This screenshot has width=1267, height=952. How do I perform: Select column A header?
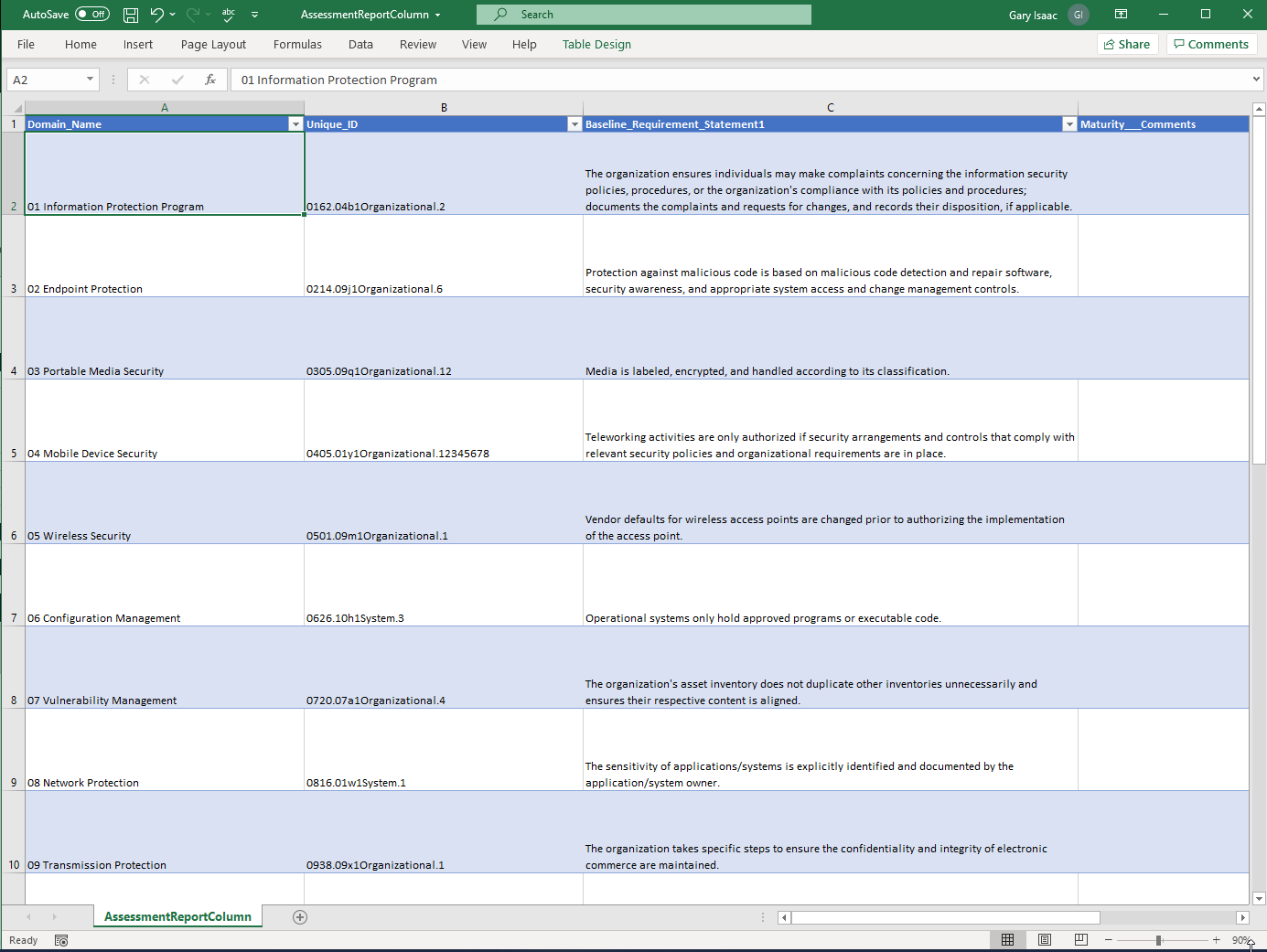(x=165, y=108)
